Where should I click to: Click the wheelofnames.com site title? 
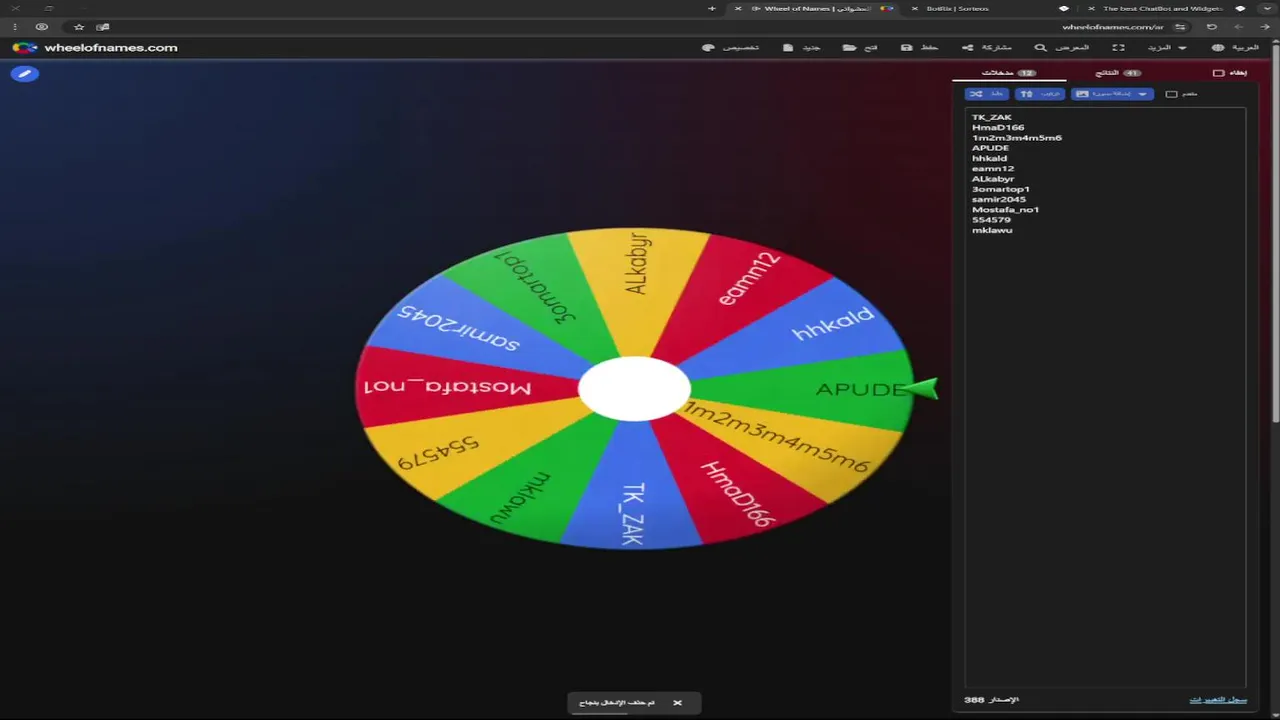(x=111, y=47)
